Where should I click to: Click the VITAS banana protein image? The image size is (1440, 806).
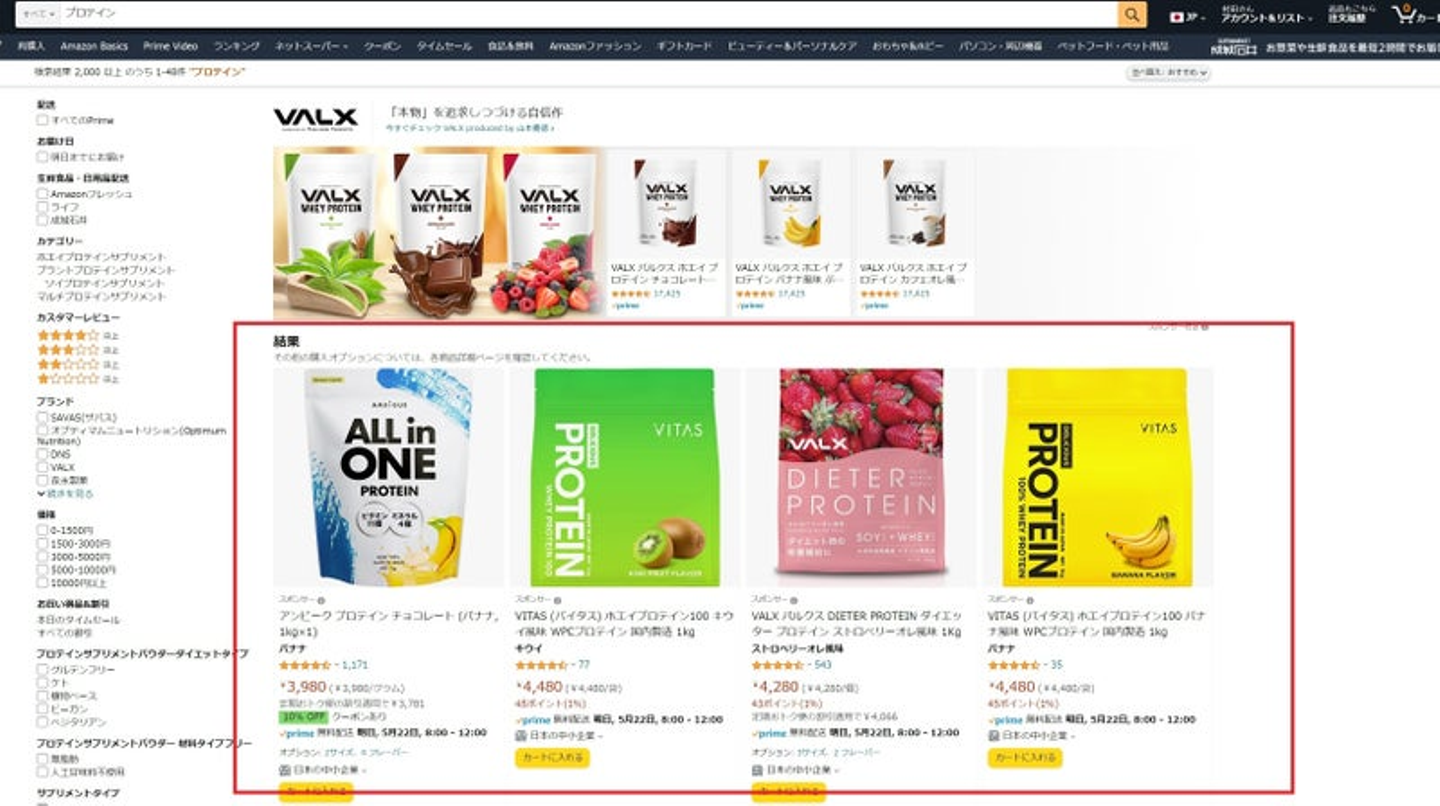point(1097,477)
